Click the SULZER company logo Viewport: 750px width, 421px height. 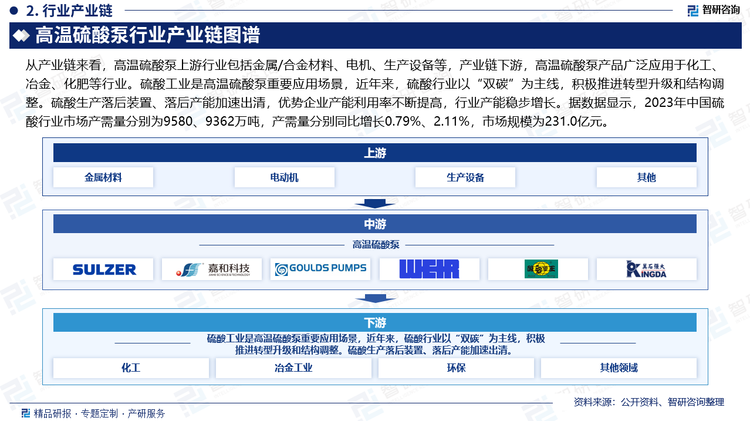(x=104, y=269)
